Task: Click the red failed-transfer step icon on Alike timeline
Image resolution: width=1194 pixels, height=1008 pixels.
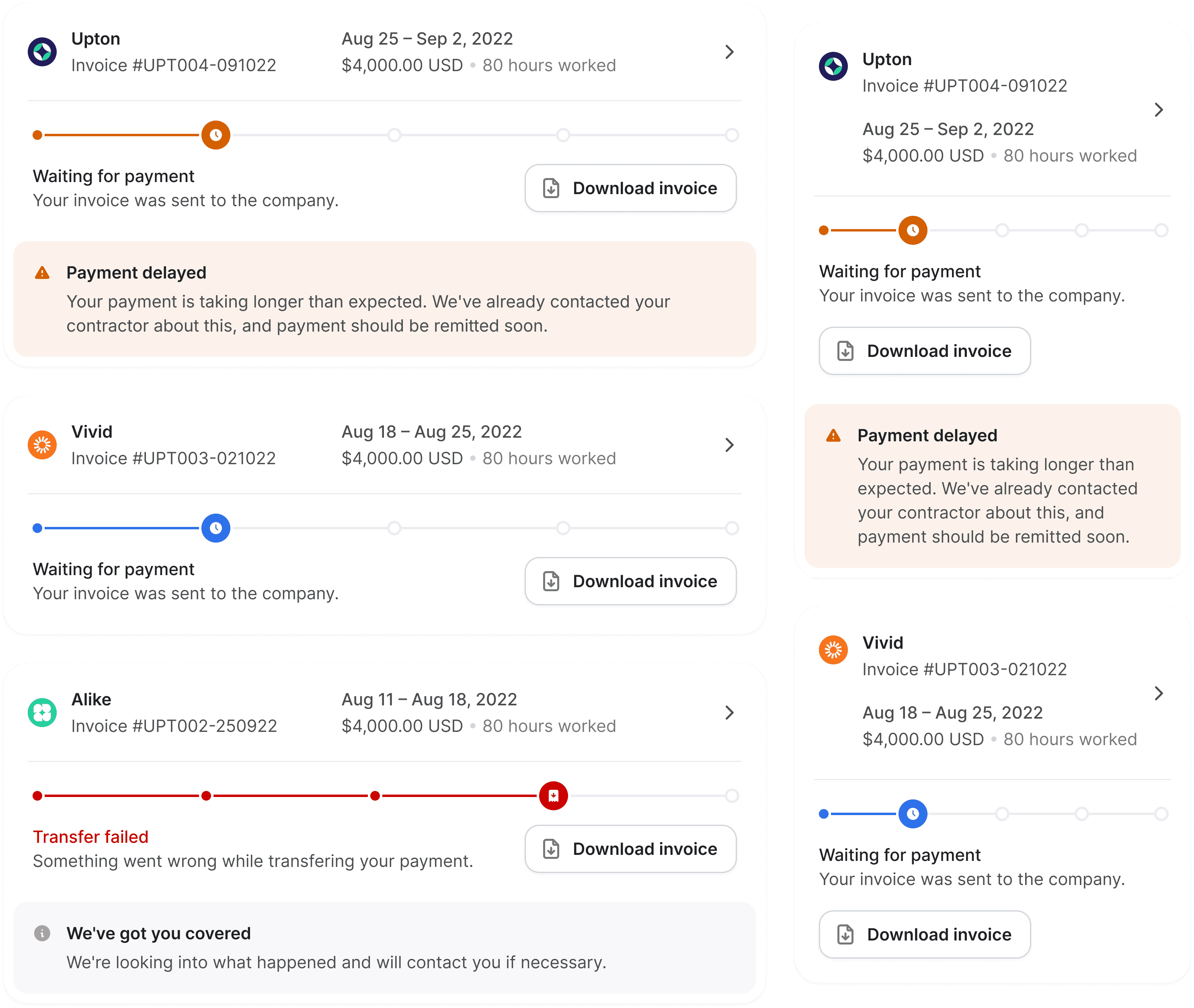Action: [553, 795]
